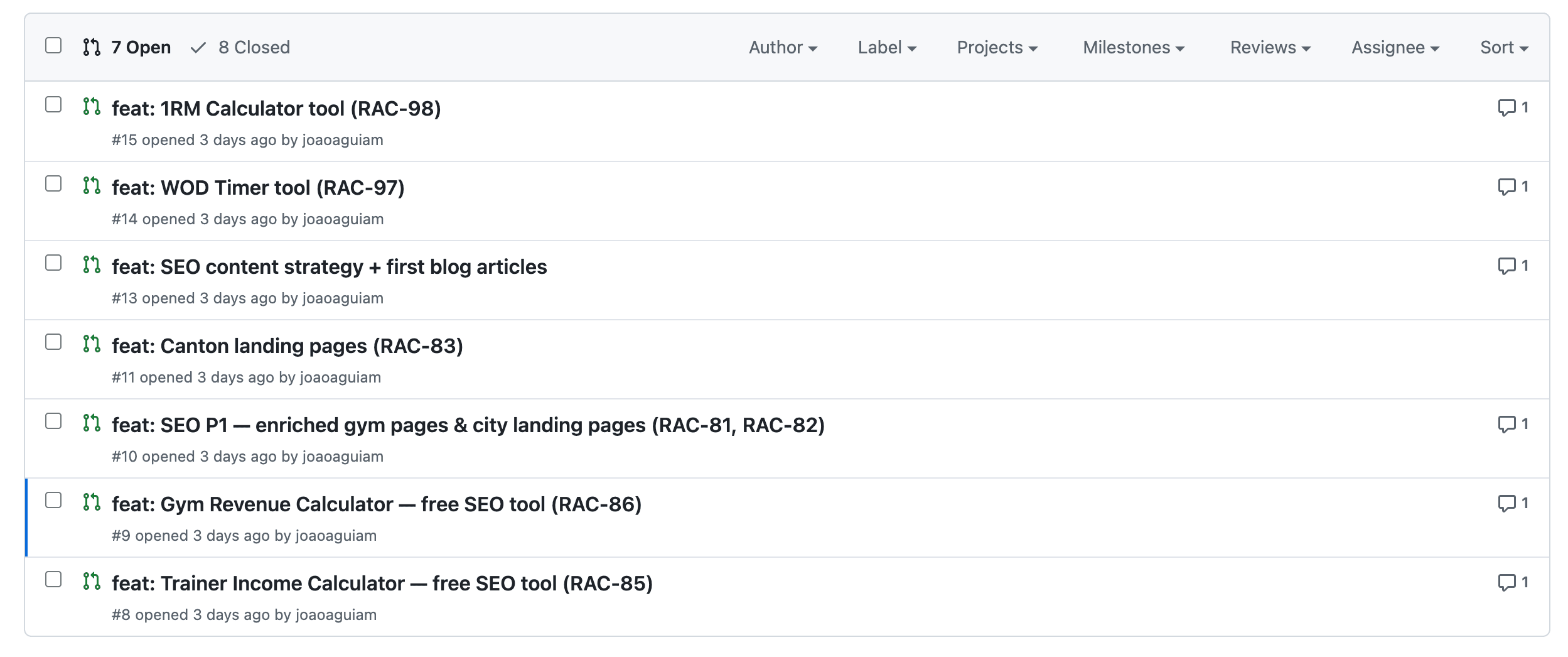The width and height of the screenshot is (1568, 657).
Task: Click author joaoaguiam on PR #11
Action: (340, 377)
